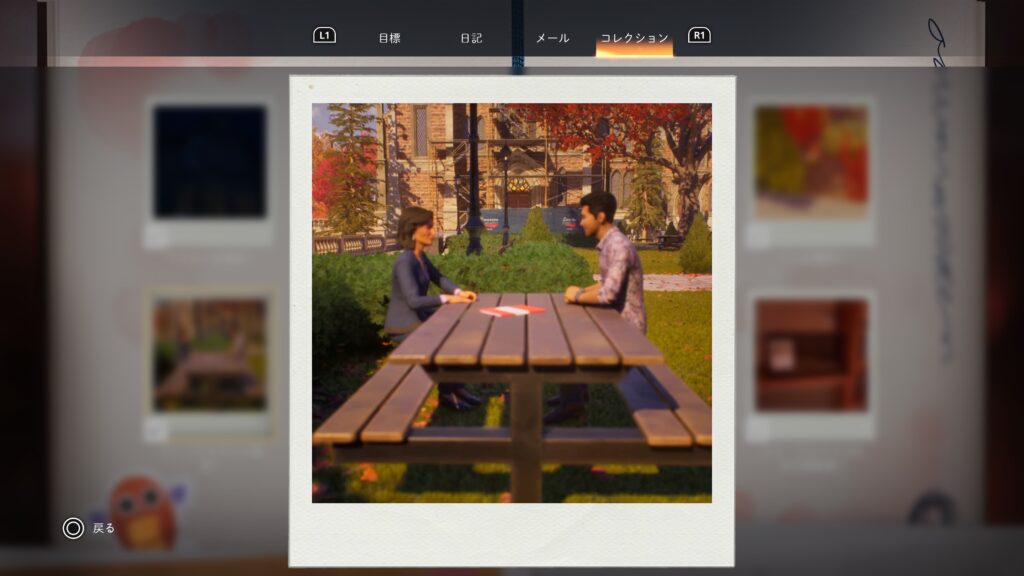Click the white bottom border of enlarged polaroid
This screenshot has height=576, width=1024.
(512, 533)
